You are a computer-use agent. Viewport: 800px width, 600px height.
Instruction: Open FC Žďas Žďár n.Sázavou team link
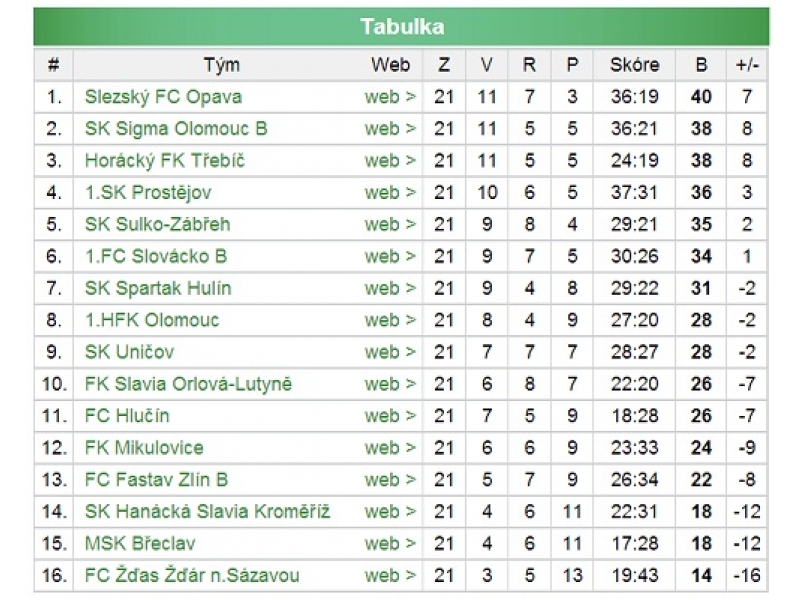coord(192,577)
